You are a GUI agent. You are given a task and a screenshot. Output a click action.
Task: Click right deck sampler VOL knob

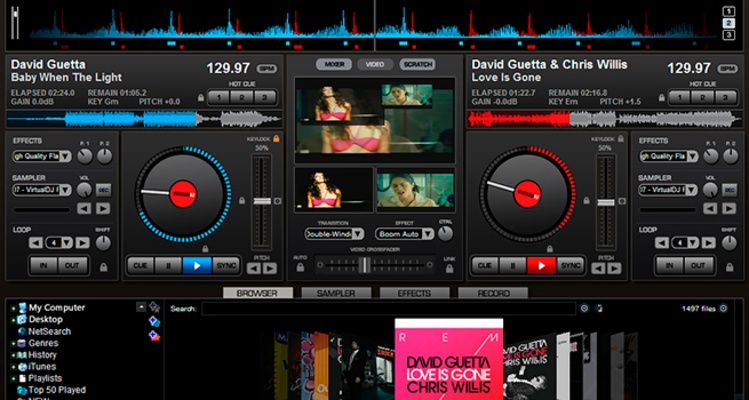click(710, 190)
